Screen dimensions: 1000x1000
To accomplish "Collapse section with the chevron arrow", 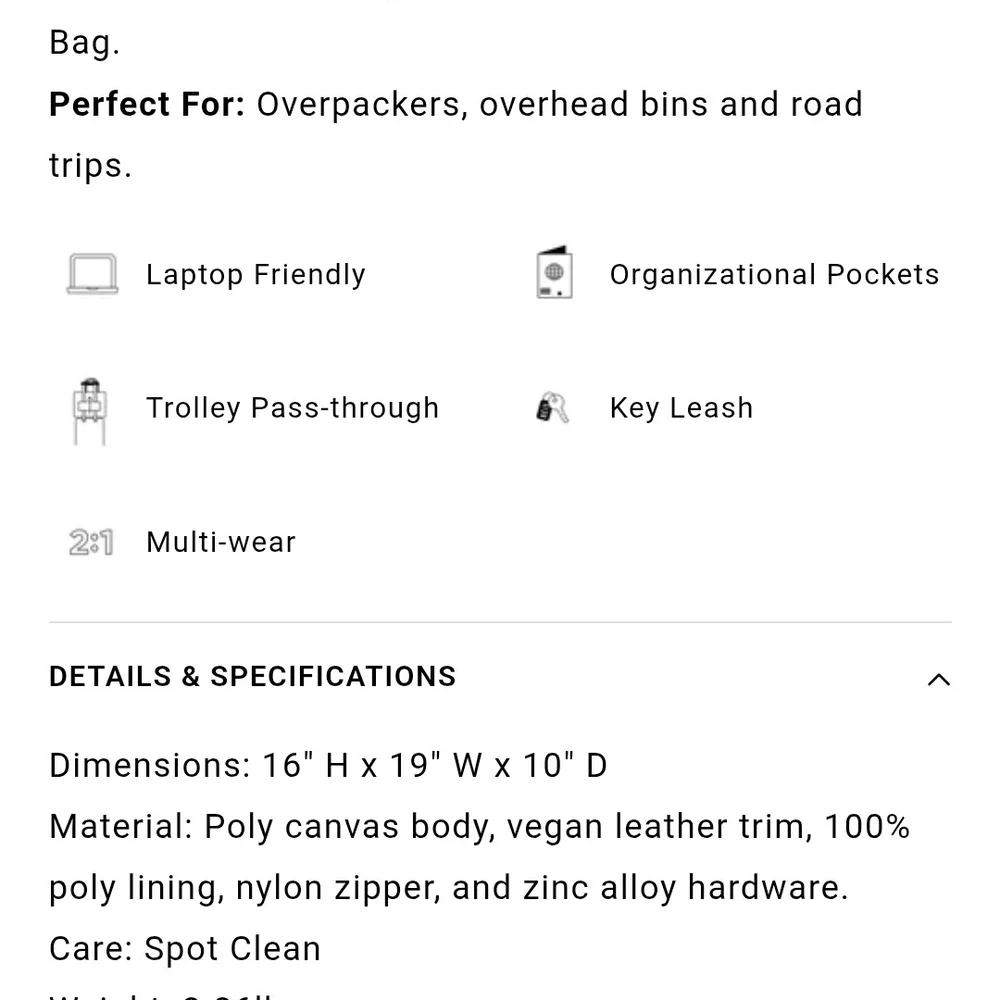I will click(938, 680).
